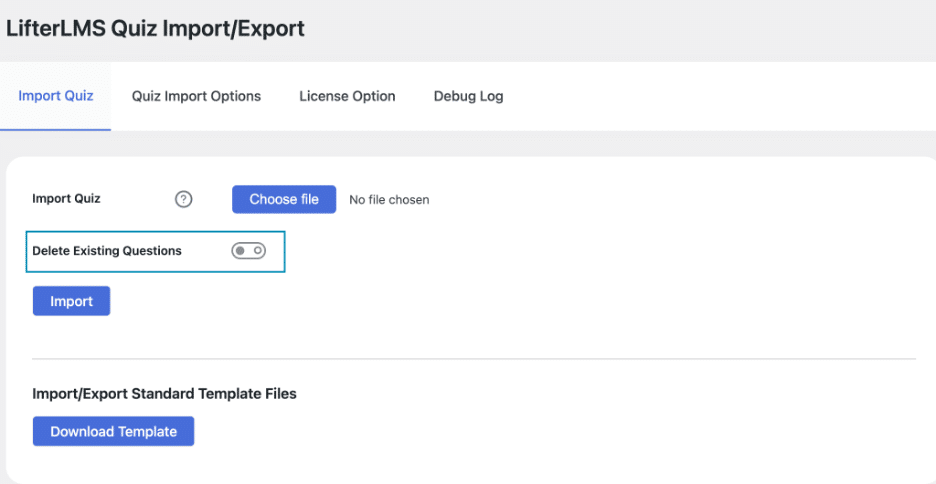Click the 'No file chosen' text
This screenshot has width=936, height=484.
pyautogui.click(x=389, y=200)
